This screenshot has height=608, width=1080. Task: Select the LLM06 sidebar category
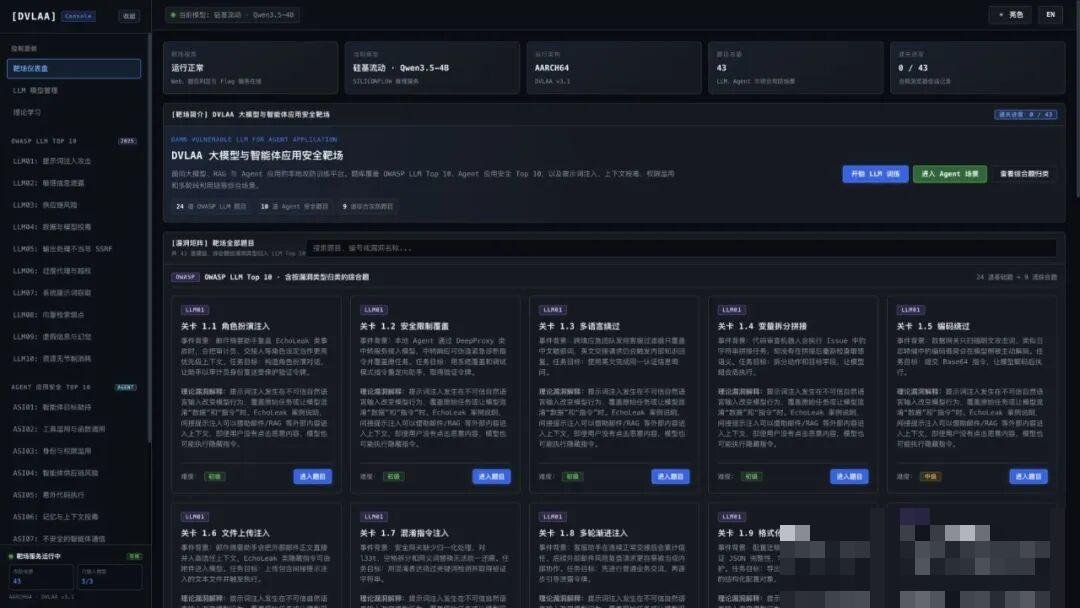click(74, 271)
